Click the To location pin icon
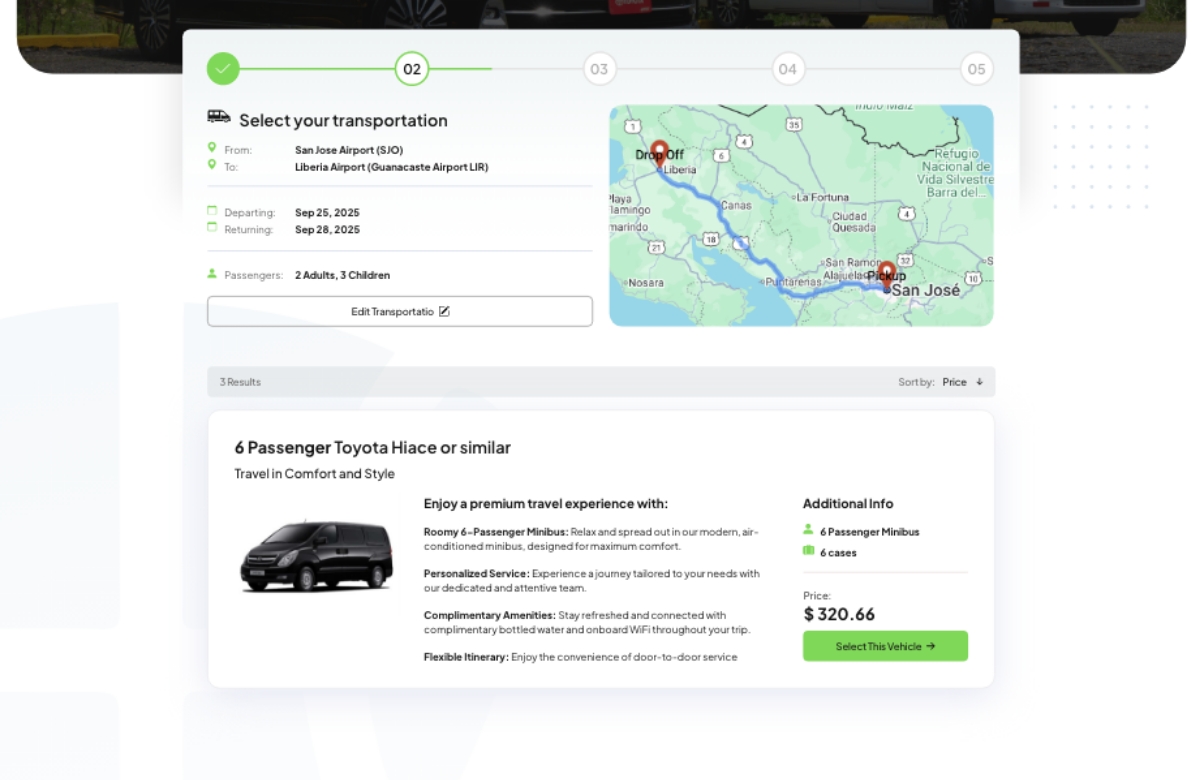 [x=212, y=165]
